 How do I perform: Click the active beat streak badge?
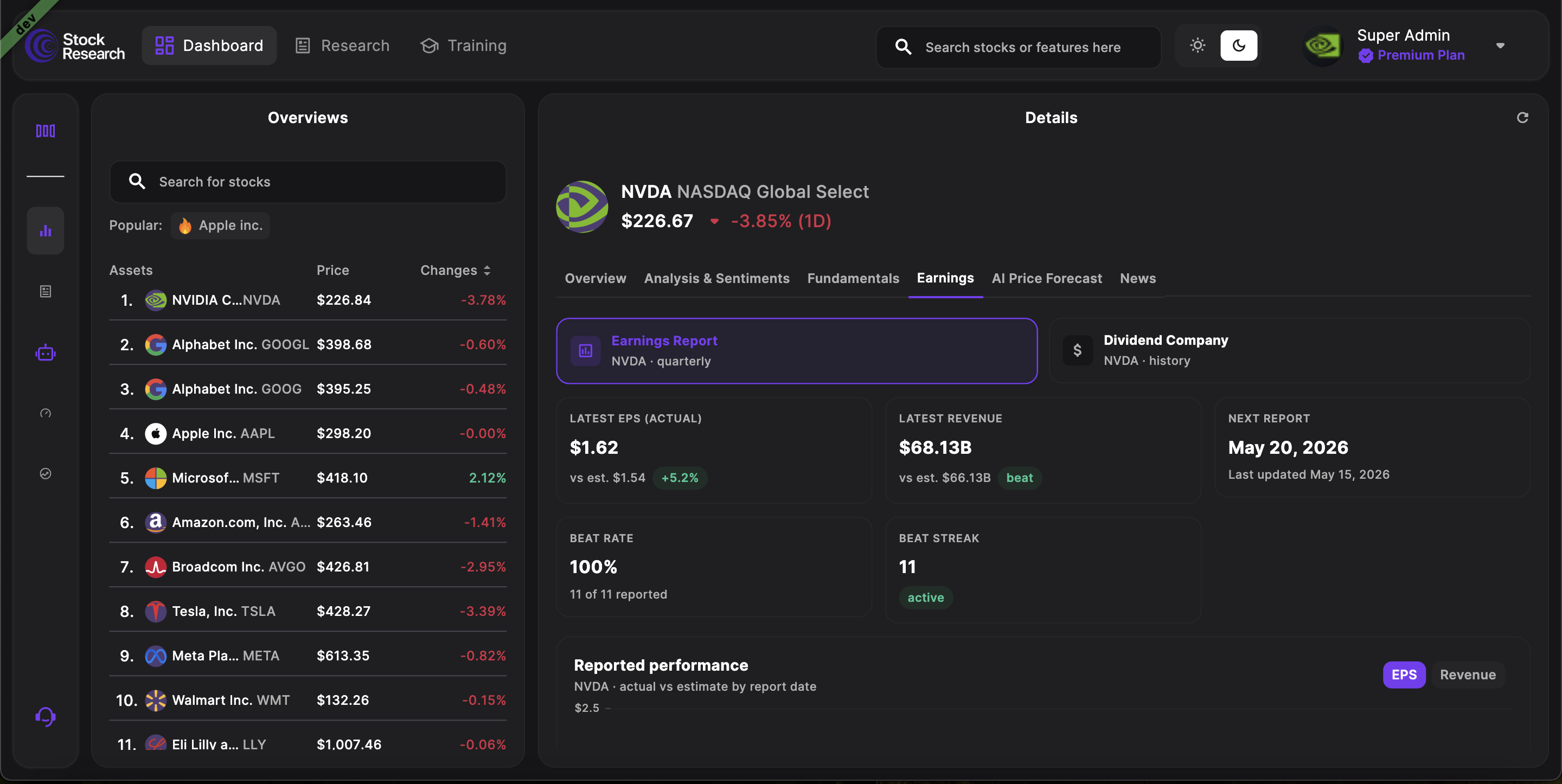coord(926,598)
